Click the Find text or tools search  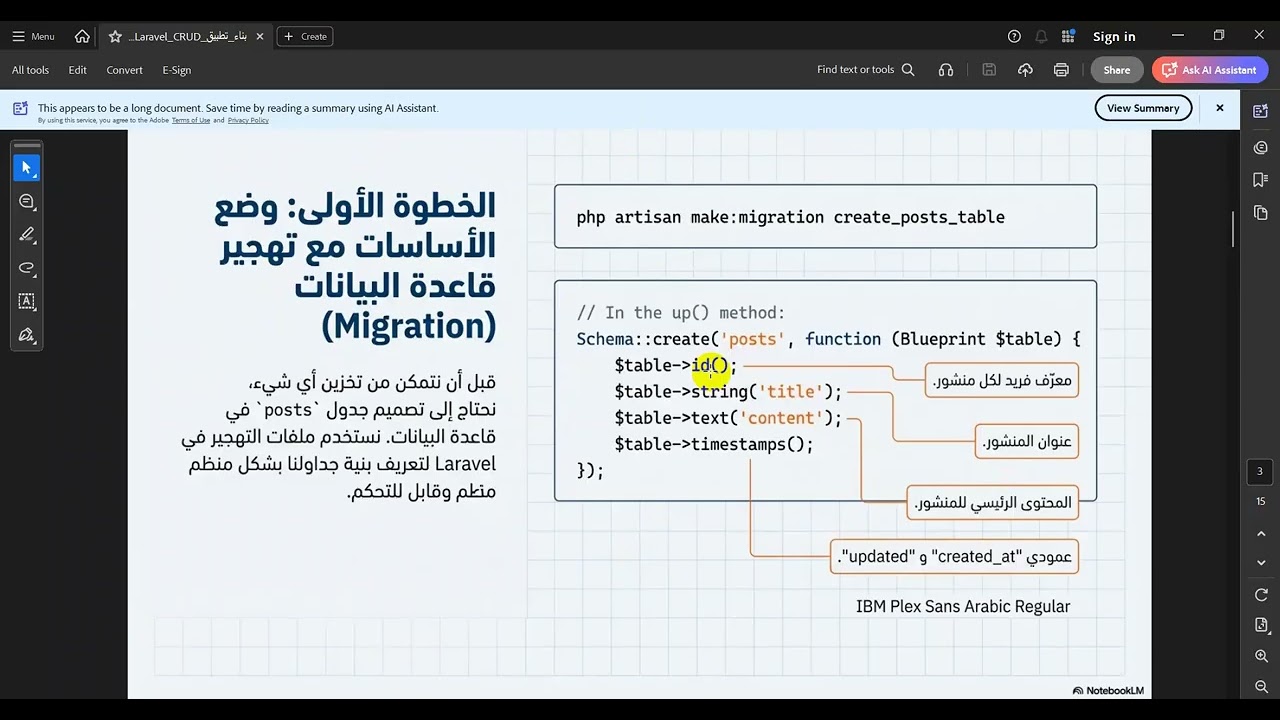(865, 70)
